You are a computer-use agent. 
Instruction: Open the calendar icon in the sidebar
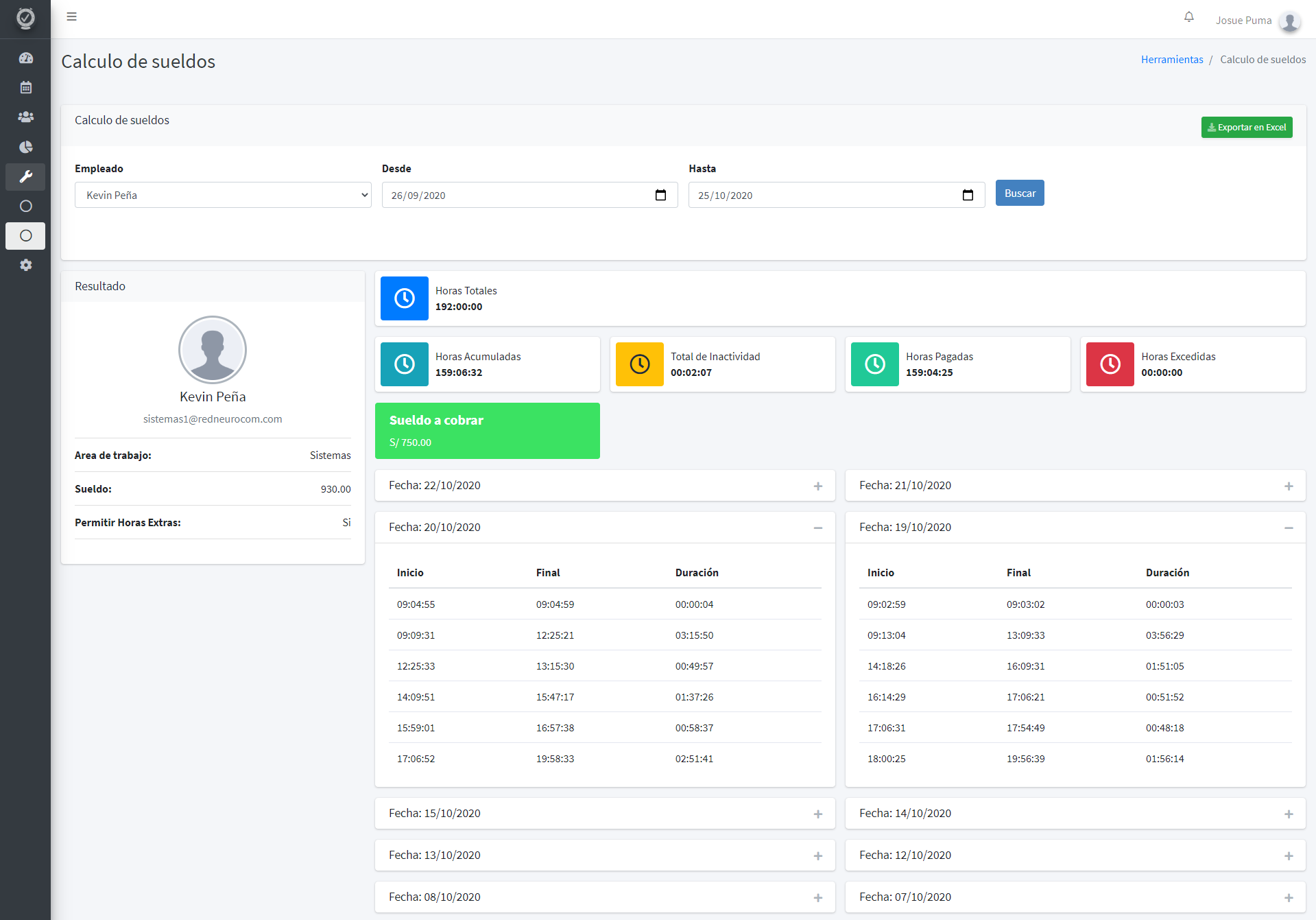(x=25, y=88)
